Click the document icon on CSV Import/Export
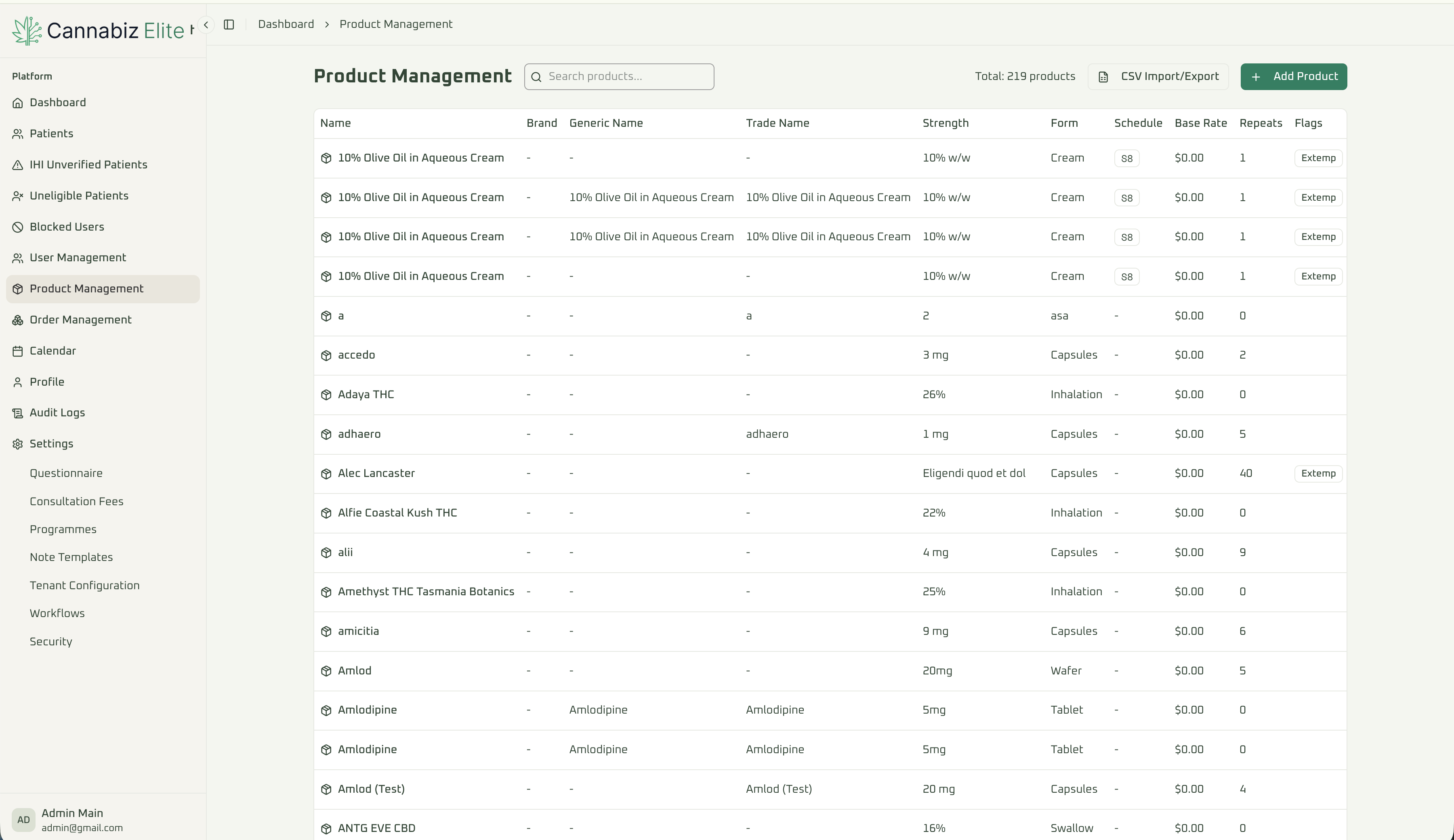Viewport: 1454px width, 840px height. click(x=1104, y=76)
